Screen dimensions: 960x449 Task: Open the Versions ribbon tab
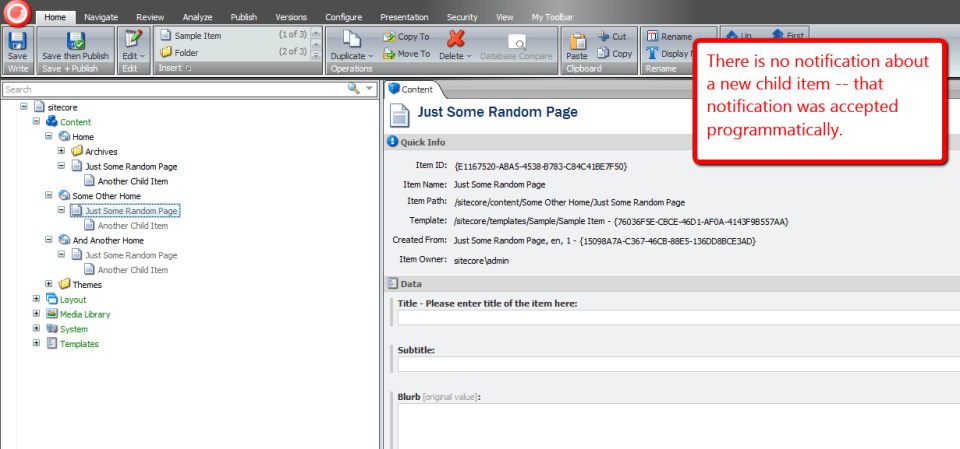tap(291, 17)
